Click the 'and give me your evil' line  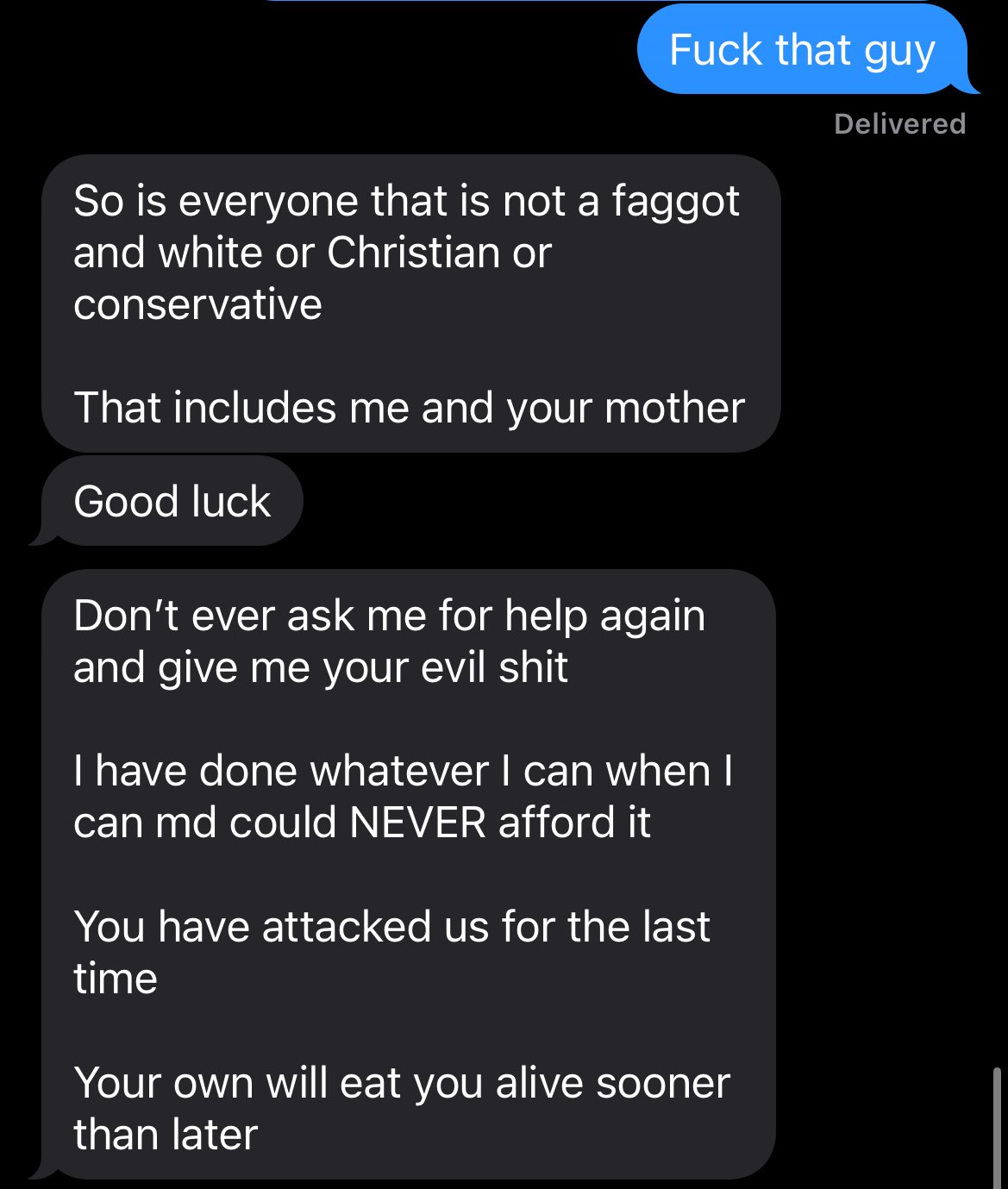pos(320,668)
